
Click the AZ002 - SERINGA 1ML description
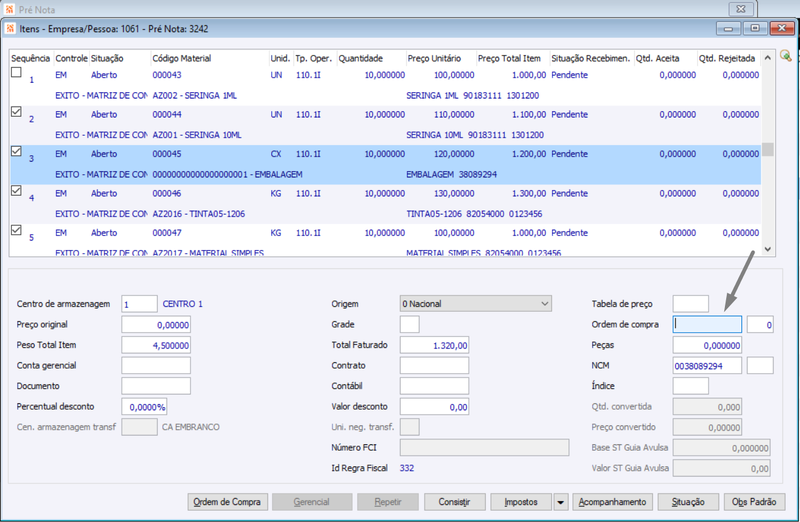click(194, 95)
